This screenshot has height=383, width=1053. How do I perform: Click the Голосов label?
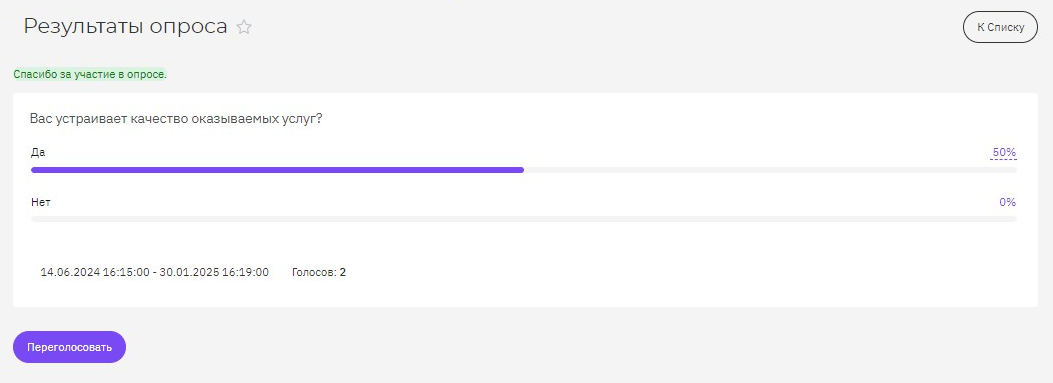pyautogui.click(x=314, y=273)
